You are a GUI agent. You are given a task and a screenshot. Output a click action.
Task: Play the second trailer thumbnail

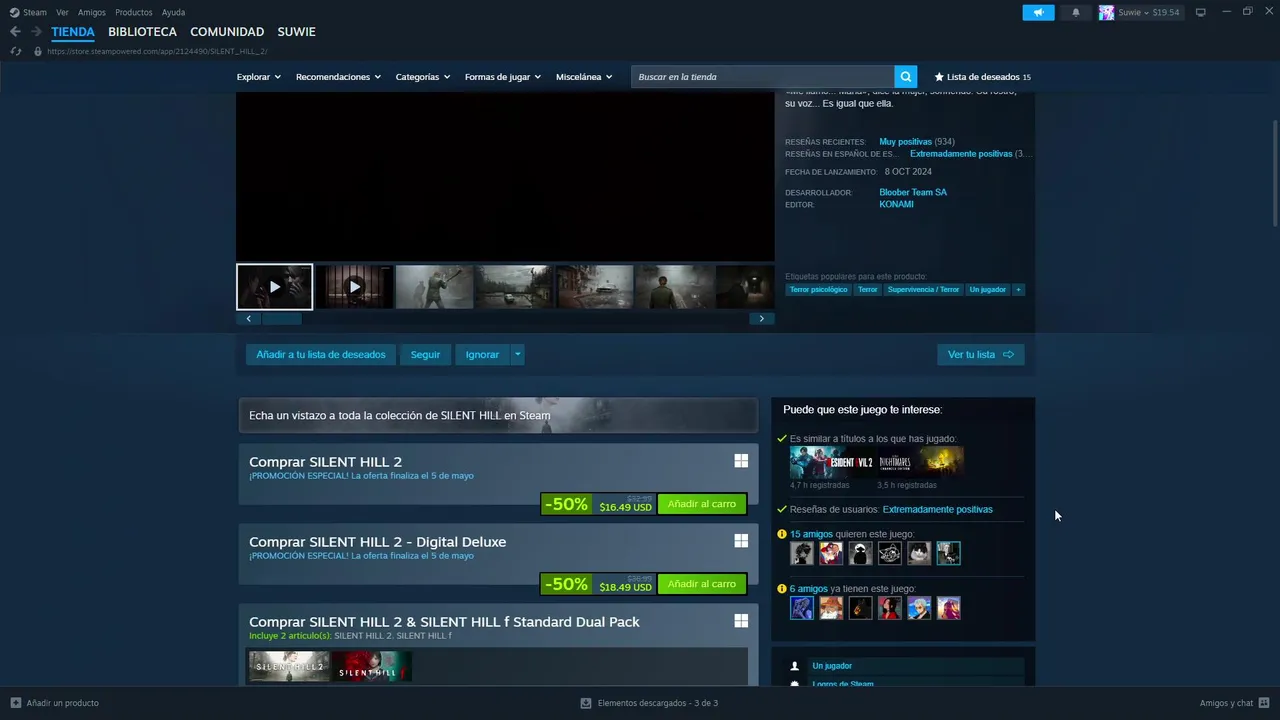(x=354, y=287)
